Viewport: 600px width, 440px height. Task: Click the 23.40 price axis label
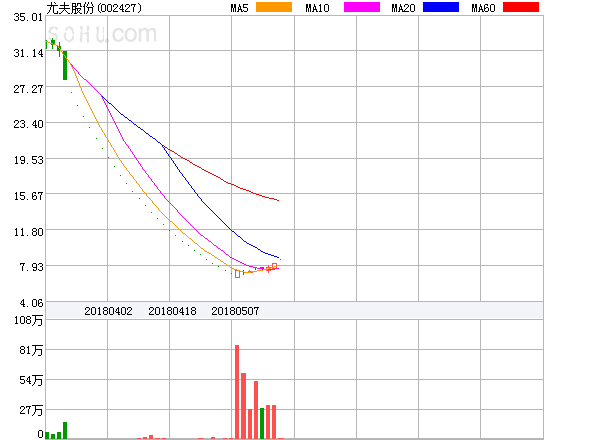click(28, 124)
